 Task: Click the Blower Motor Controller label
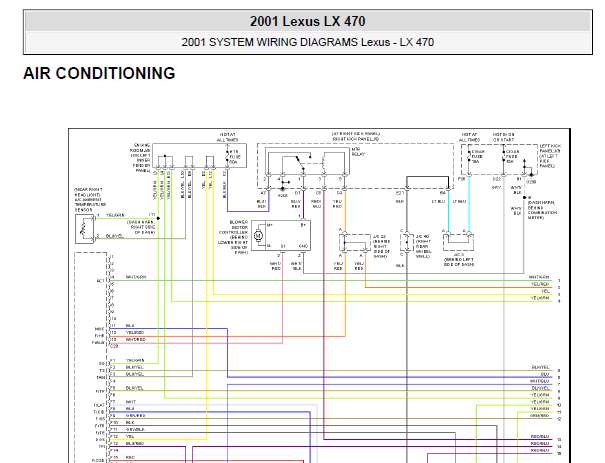point(233,237)
